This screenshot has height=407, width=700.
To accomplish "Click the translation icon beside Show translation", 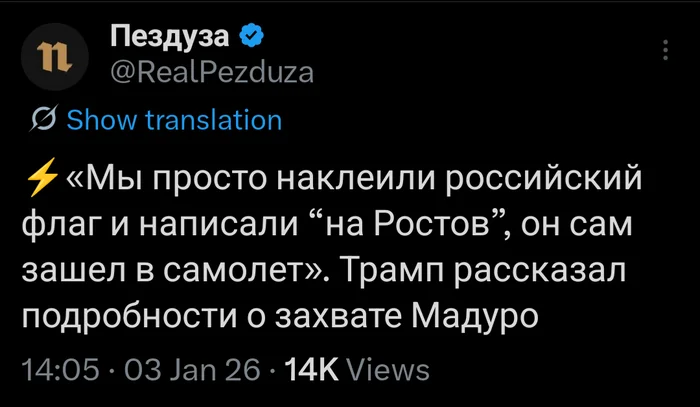I will coord(43,121).
